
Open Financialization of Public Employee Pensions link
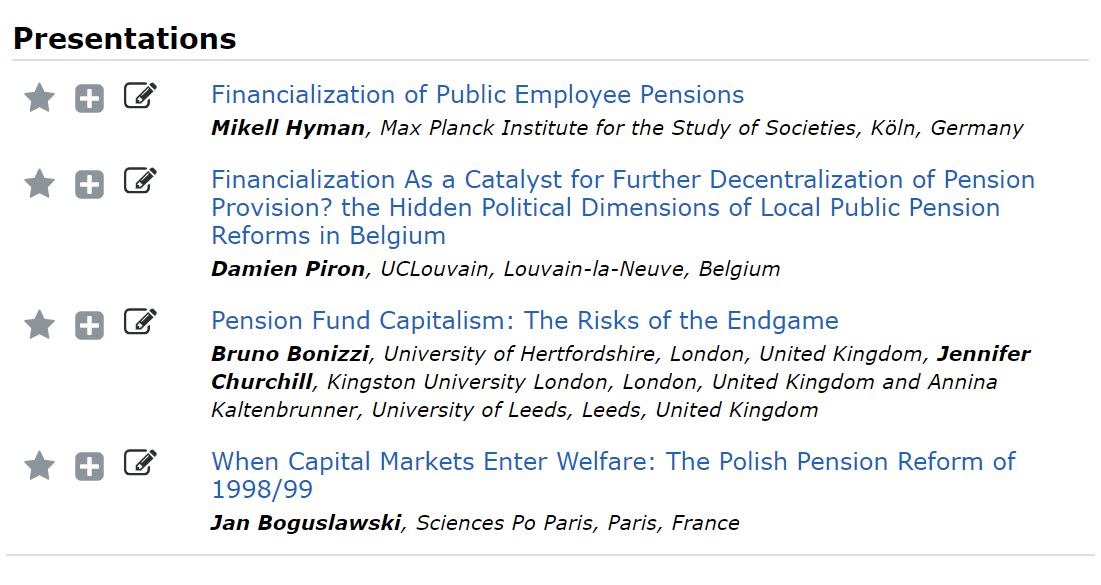pyautogui.click(x=477, y=95)
